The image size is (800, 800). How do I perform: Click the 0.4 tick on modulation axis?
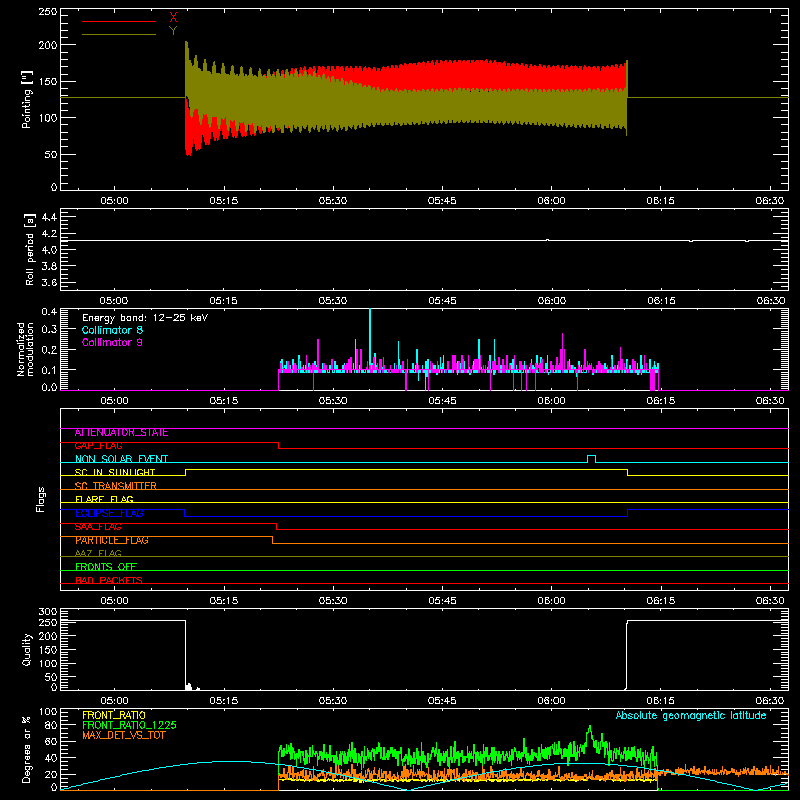point(49,311)
